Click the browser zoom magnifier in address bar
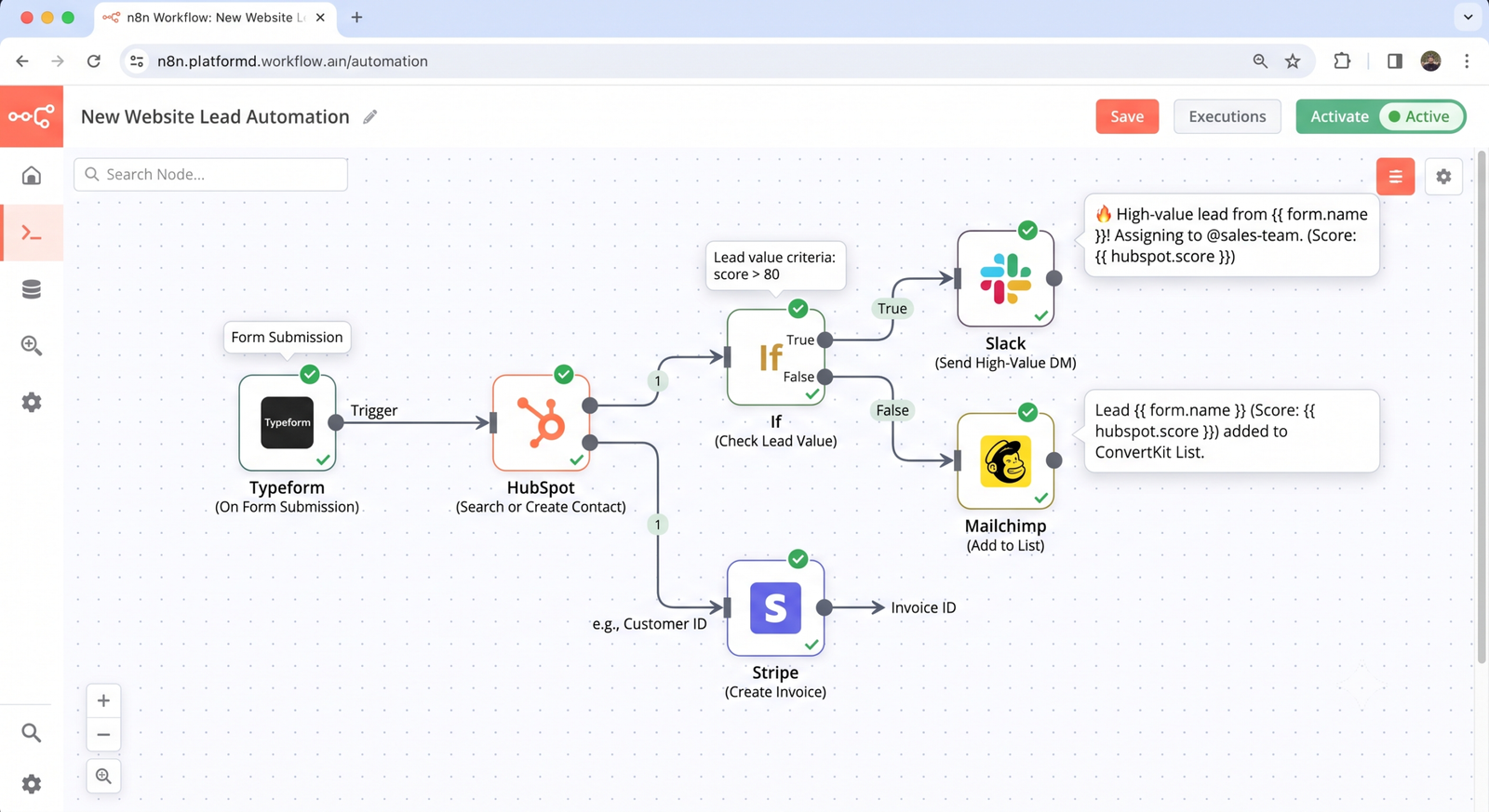Image resolution: width=1489 pixels, height=812 pixels. (x=1260, y=61)
